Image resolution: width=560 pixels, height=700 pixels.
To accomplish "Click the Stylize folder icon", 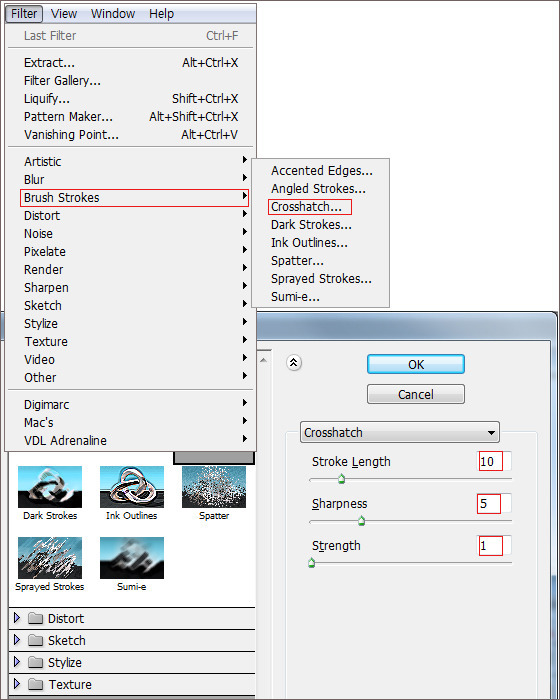I will point(35,662).
